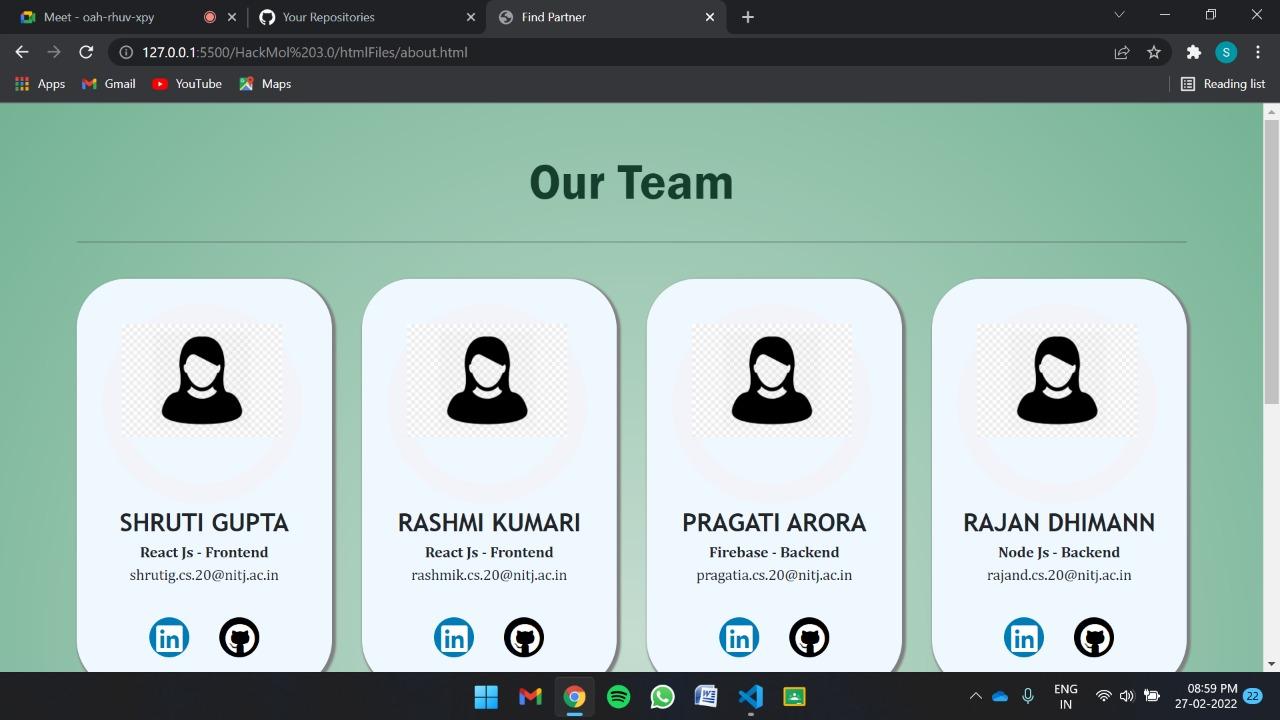
Task: Switch to the Meet - oah-rhuv-xpy tab
Action: click(100, 17)
